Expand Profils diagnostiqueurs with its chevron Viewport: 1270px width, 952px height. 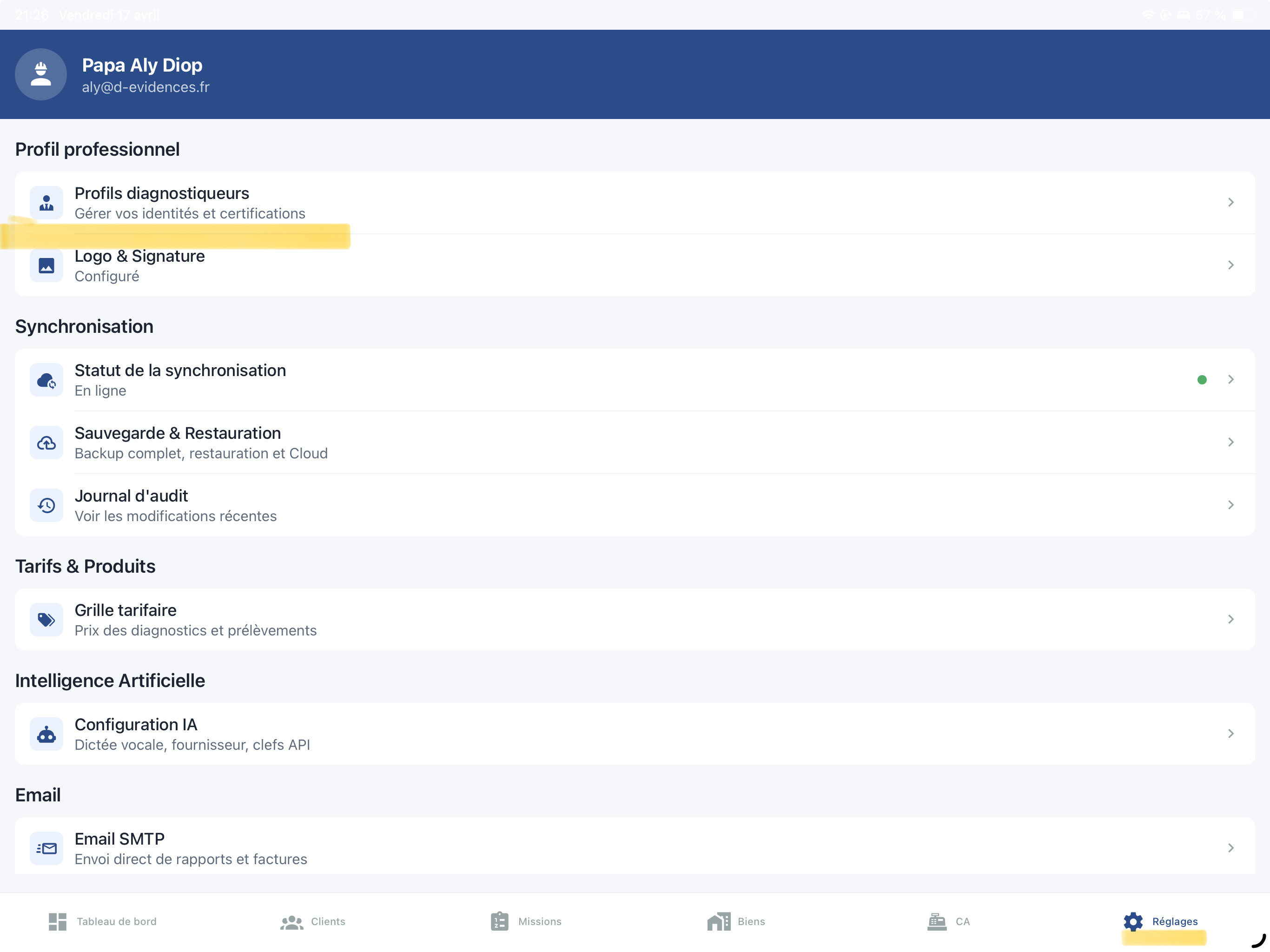[1230, 203]
